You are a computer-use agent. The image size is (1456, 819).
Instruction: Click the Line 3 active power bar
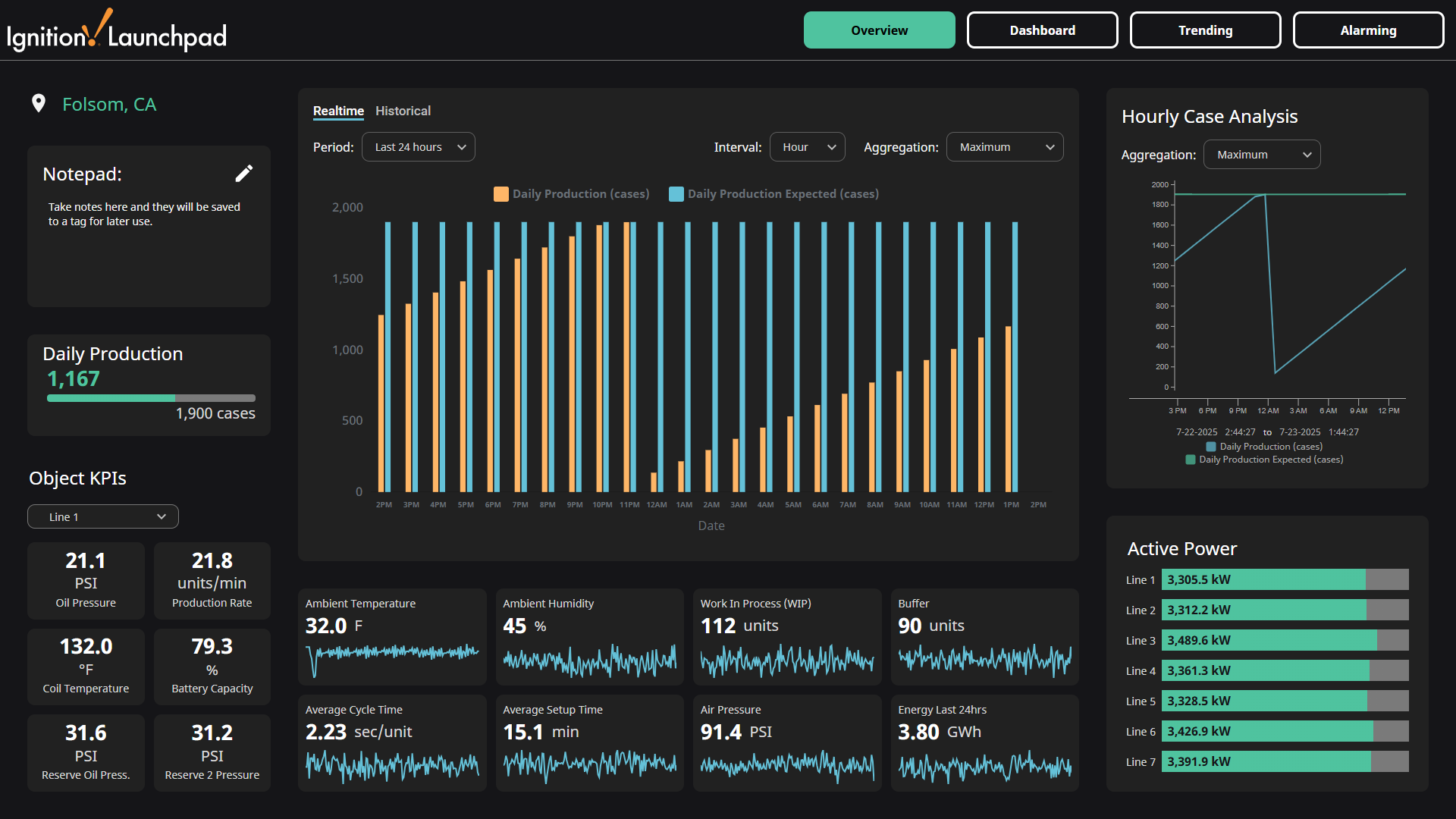1285,641
